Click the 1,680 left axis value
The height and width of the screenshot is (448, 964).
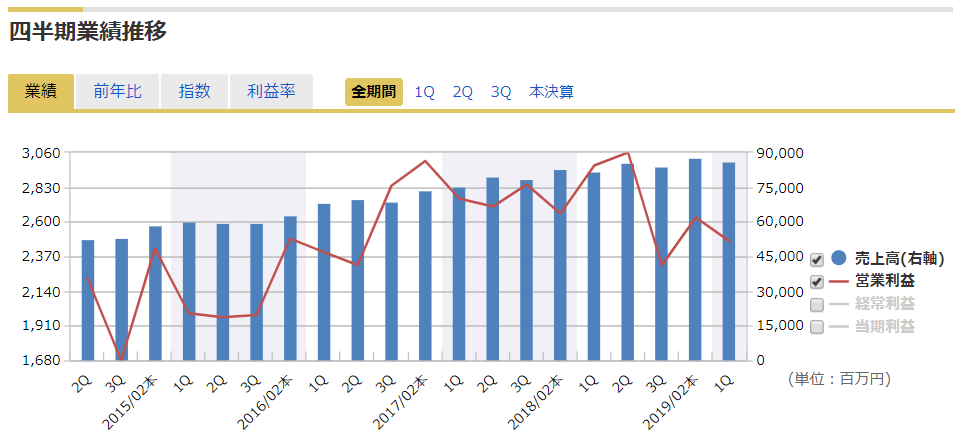[43, 360]
